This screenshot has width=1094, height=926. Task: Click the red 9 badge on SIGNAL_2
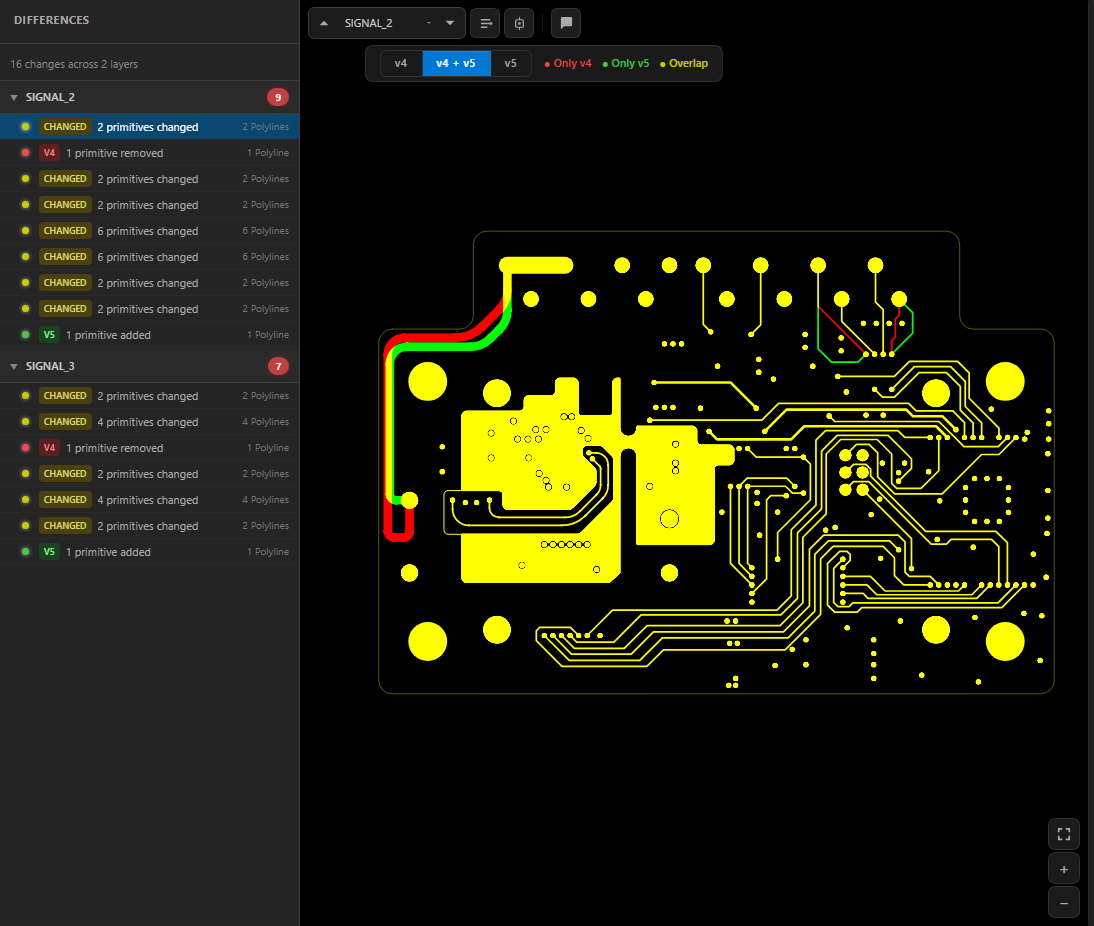coord(278,98)
